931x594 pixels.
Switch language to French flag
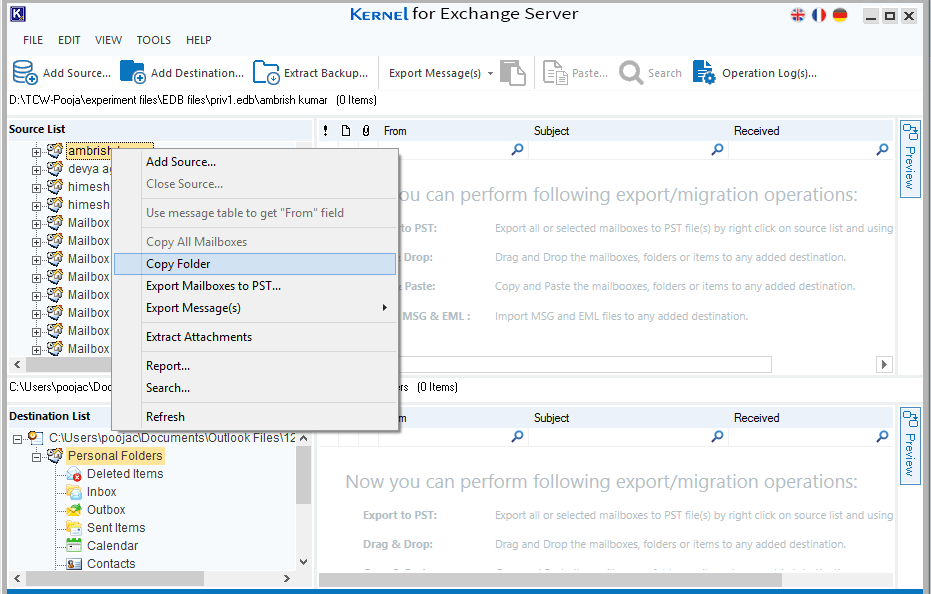click(819, 15)
